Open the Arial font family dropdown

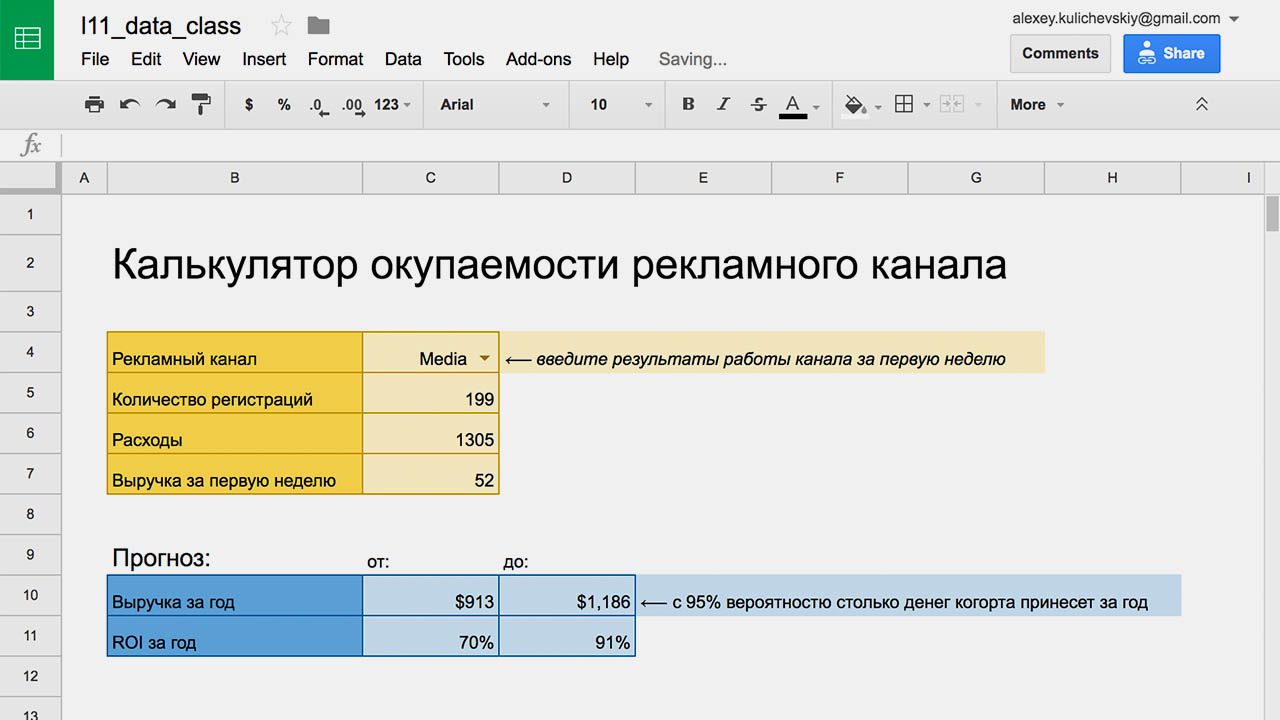point(495,104)
